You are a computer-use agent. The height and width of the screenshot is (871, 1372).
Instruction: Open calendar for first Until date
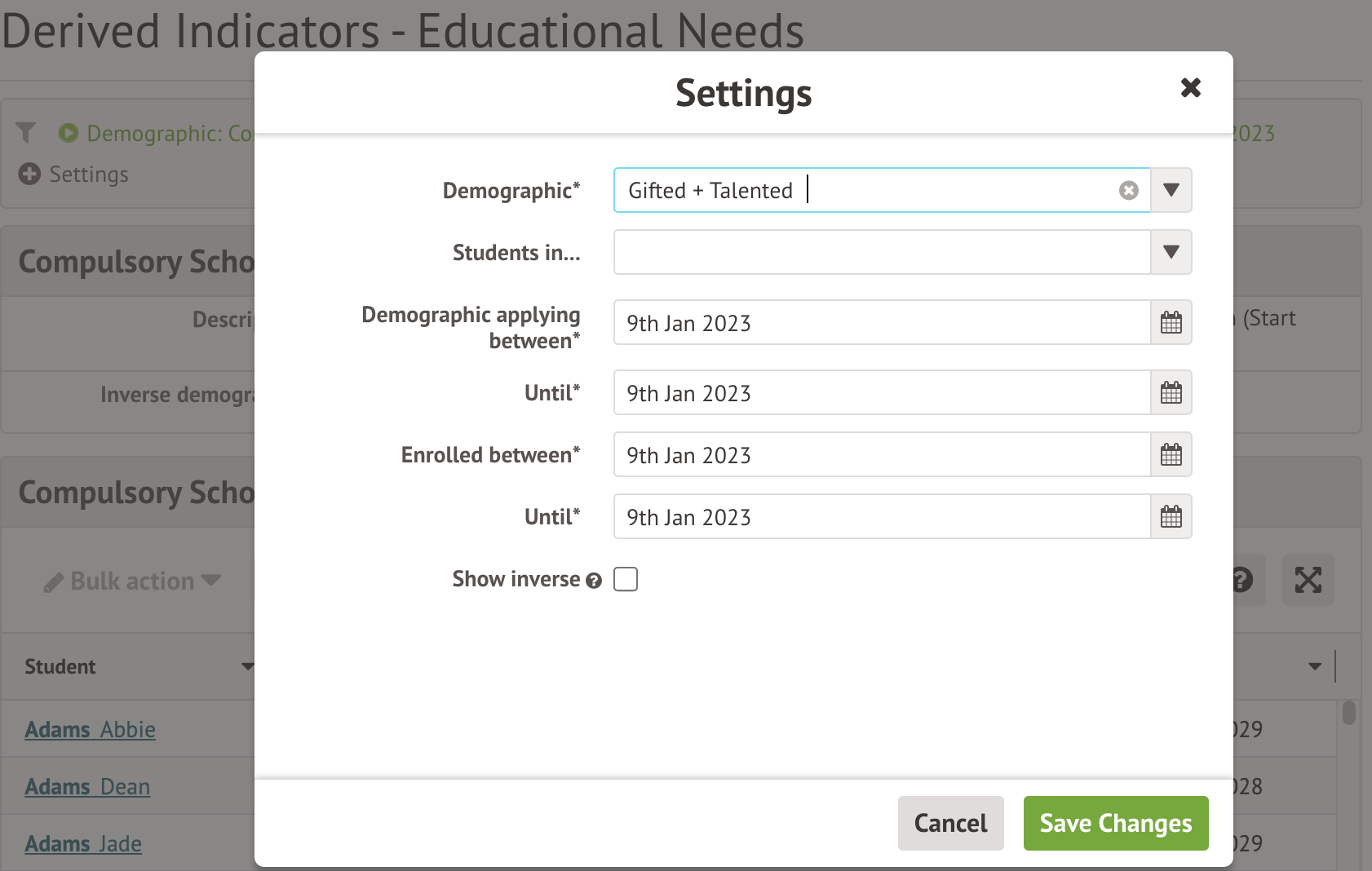[x=1171, y=393]
